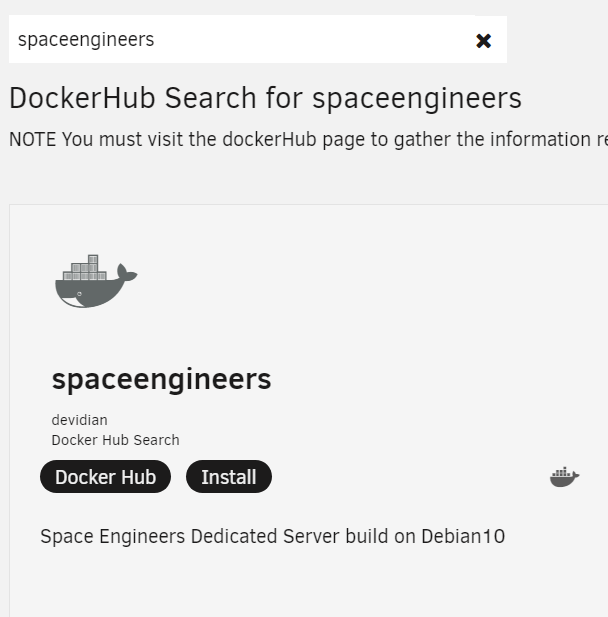
Task: Clear the spaceengineers search with the X icon
Action: [483, 41]
